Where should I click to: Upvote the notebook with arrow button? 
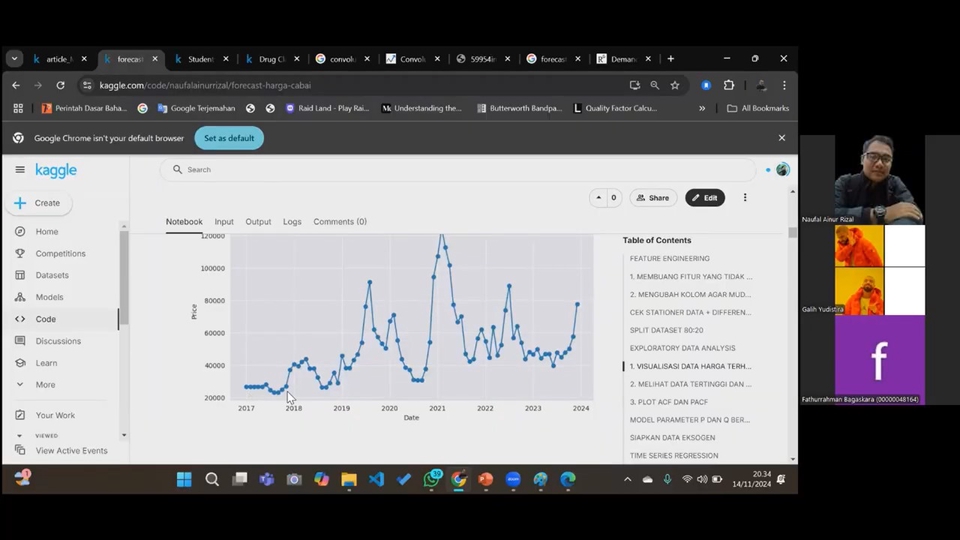(599, 198)
